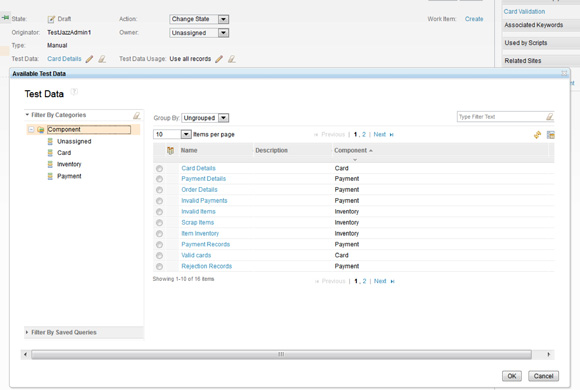Screen dimensions: 580x390
Task: Select the Payment Details radio button
Action: [159, 179]
